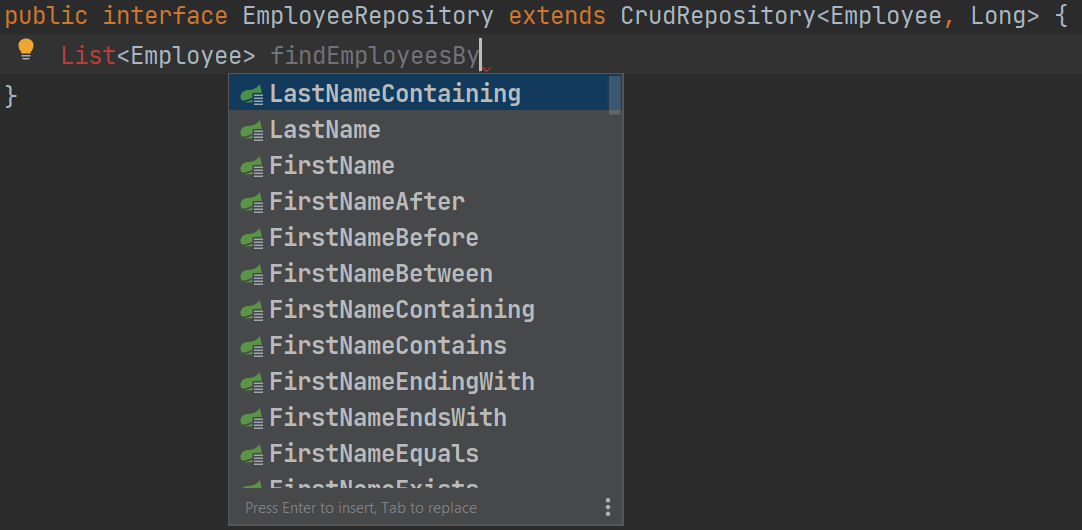Pick the FirstNameContains suggestion
Image resolution: width=1082 pixels, height=530 pixels.
[x=388, y=346]
